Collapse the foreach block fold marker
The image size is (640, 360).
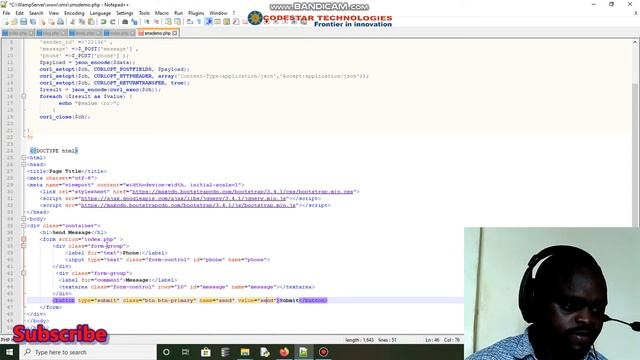coord(24,96)
